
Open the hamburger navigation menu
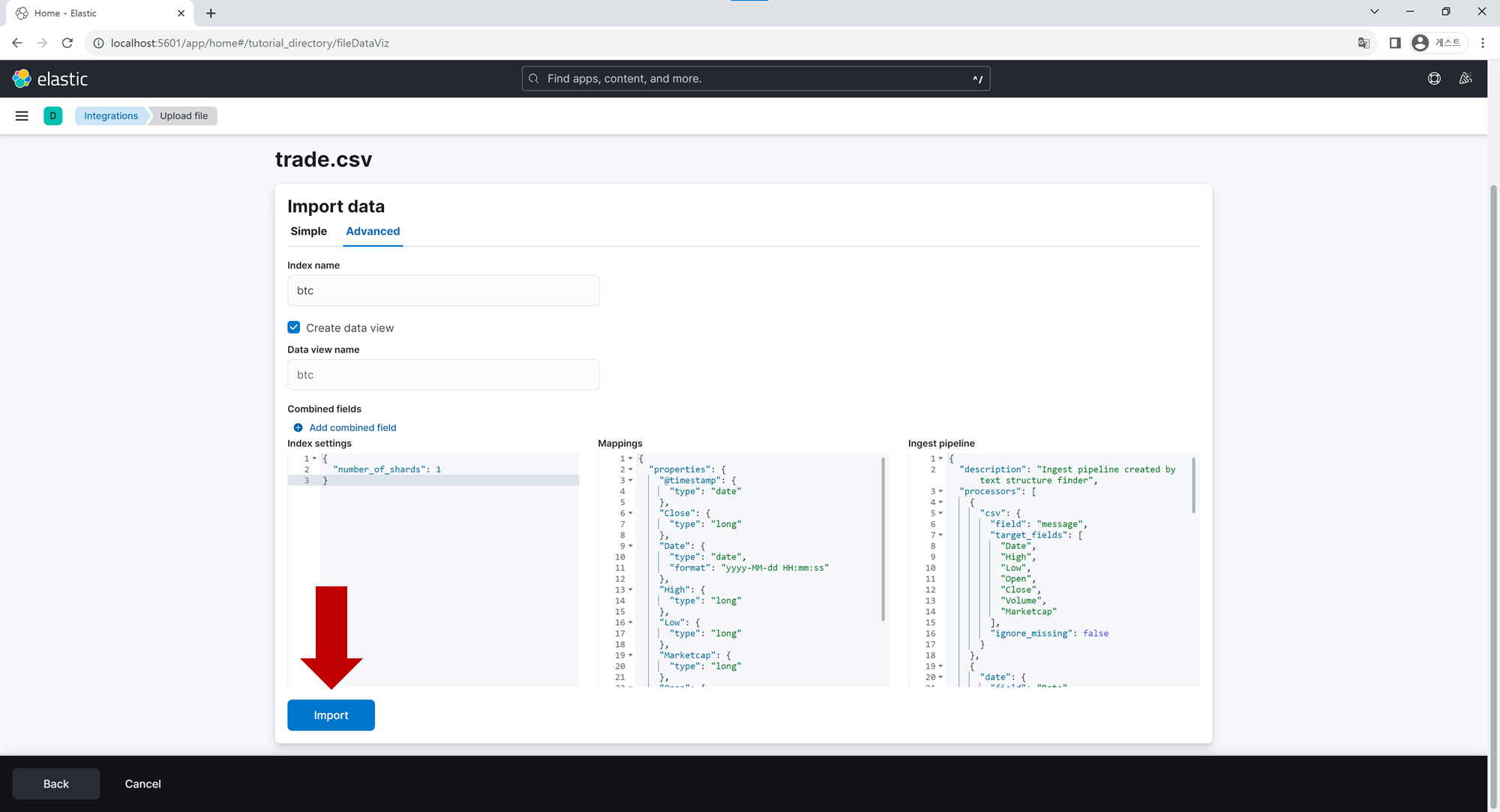pos(22,115)
